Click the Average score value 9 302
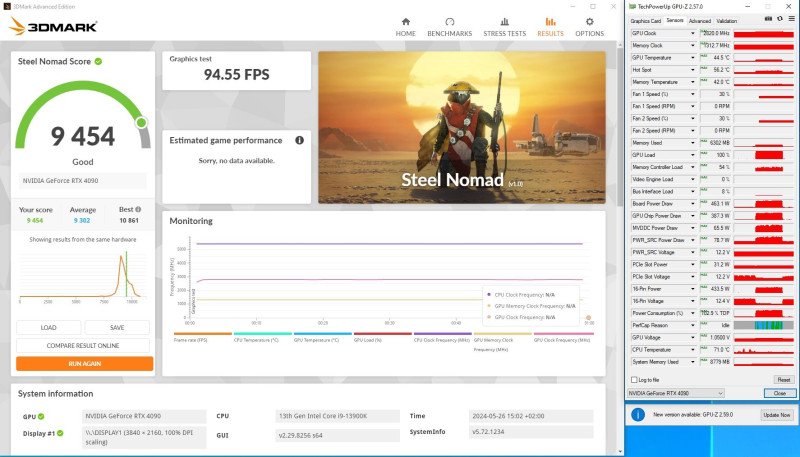Image resolution: width=800 pixels, height=457 pixels. 82,221
